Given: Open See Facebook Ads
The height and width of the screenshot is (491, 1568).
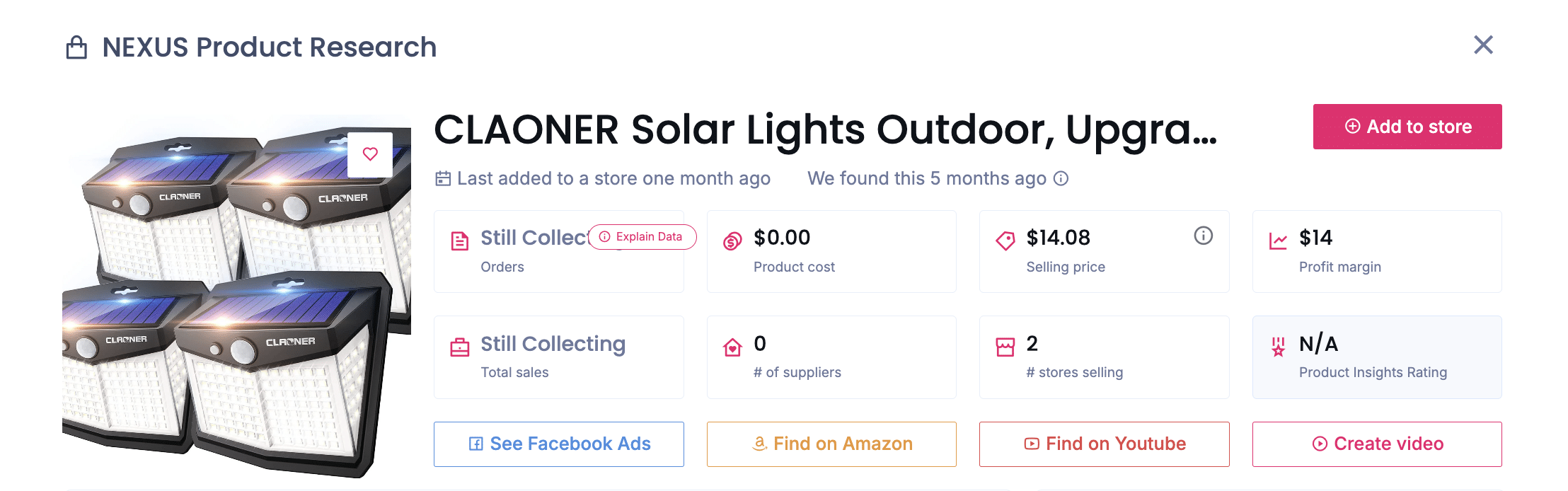Looking at the screenshot, I should tap(558, 444).
